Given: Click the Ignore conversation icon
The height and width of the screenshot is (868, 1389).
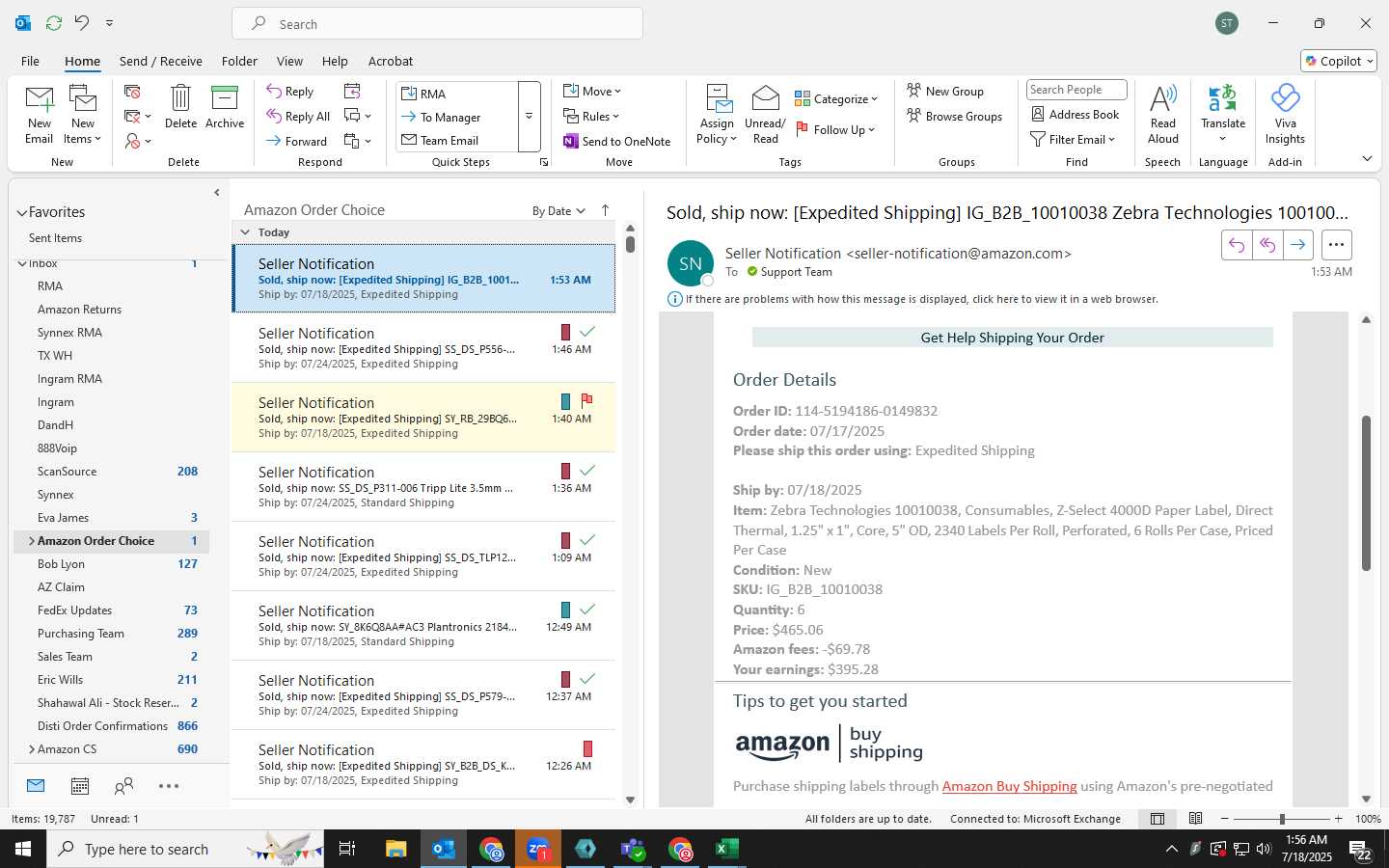Looking at the screenshot, I should tap(133, 92).
